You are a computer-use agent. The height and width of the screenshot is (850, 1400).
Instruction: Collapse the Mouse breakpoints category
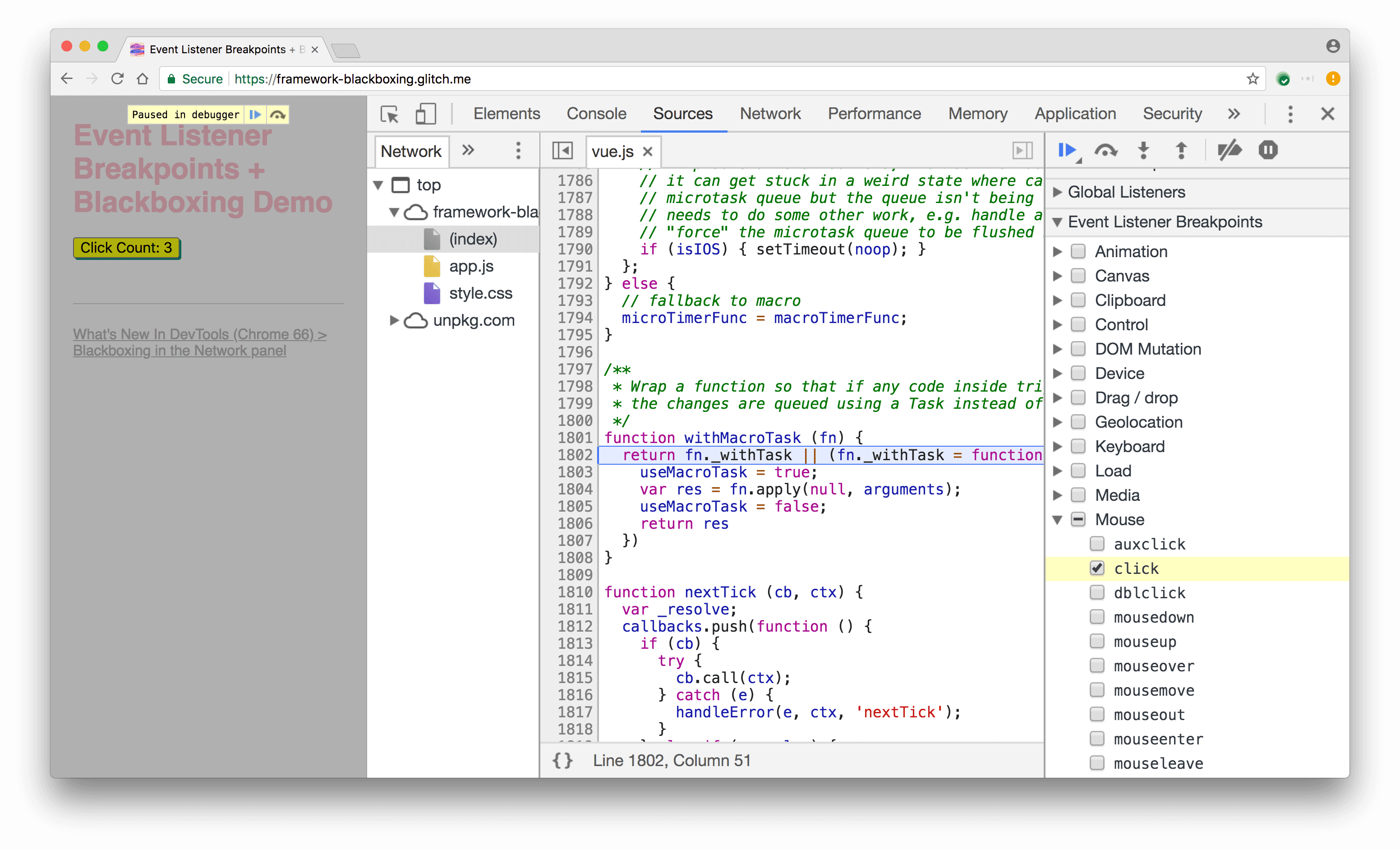click(1063, 519)
